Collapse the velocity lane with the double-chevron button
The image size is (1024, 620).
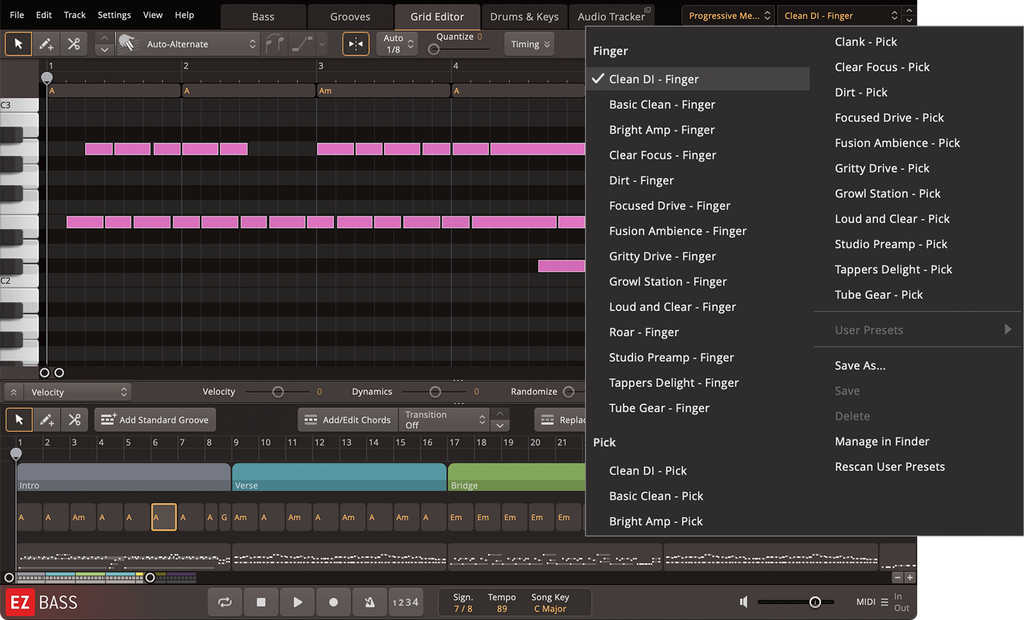(x=13, y=392)
